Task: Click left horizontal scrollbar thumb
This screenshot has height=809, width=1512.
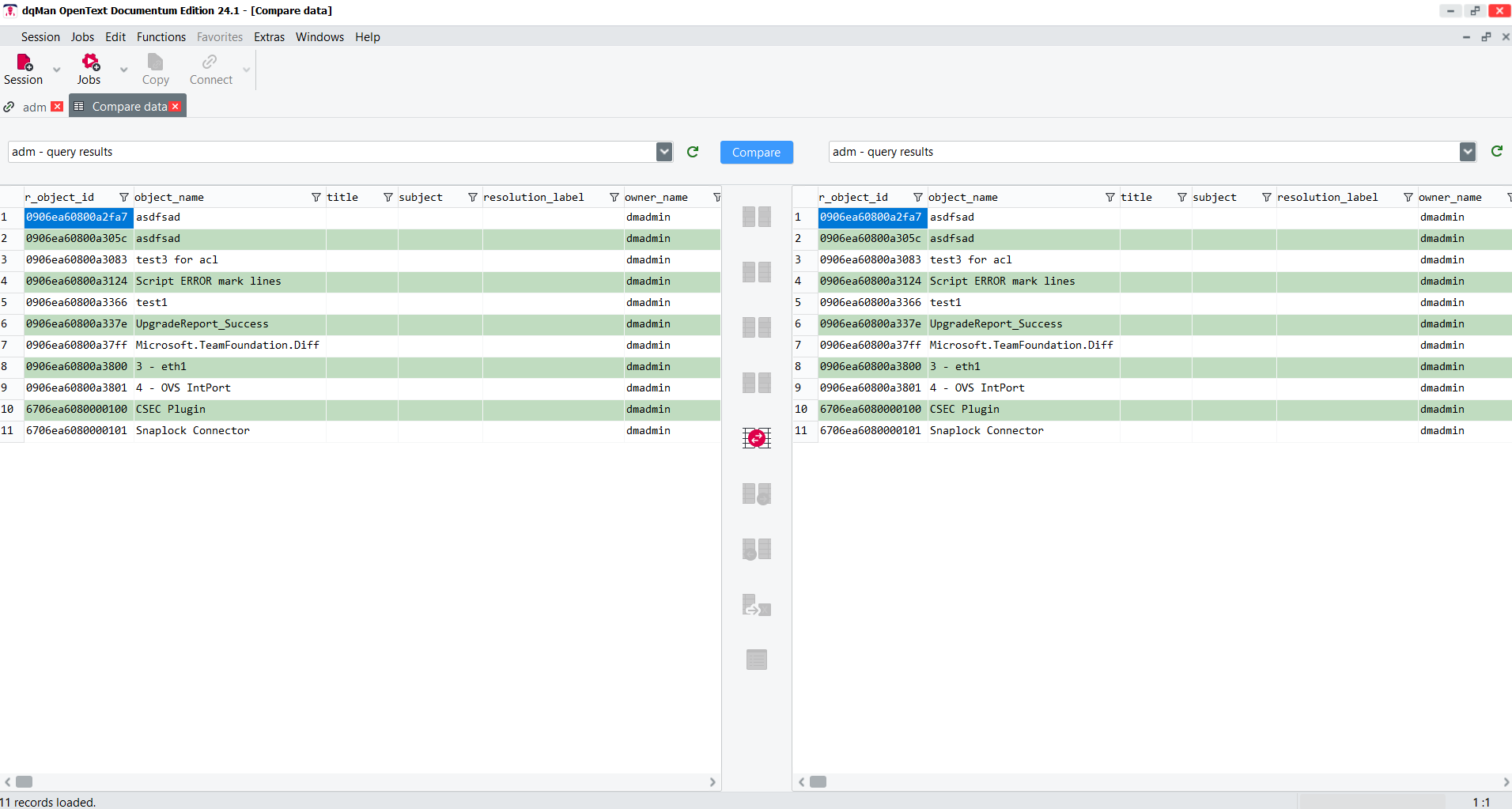Action: point(25,782)
